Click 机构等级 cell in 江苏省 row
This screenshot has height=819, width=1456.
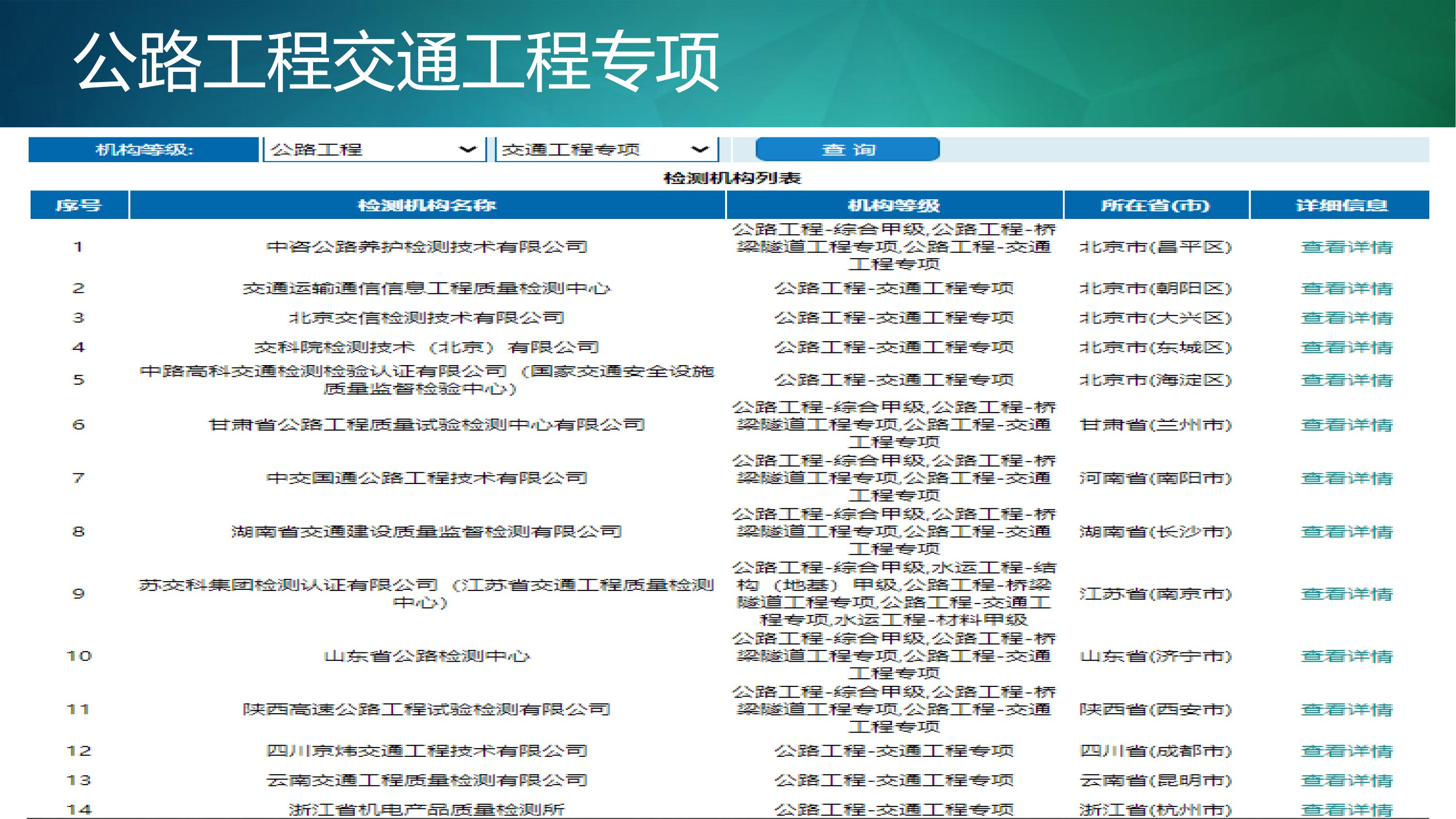(894, 593)
